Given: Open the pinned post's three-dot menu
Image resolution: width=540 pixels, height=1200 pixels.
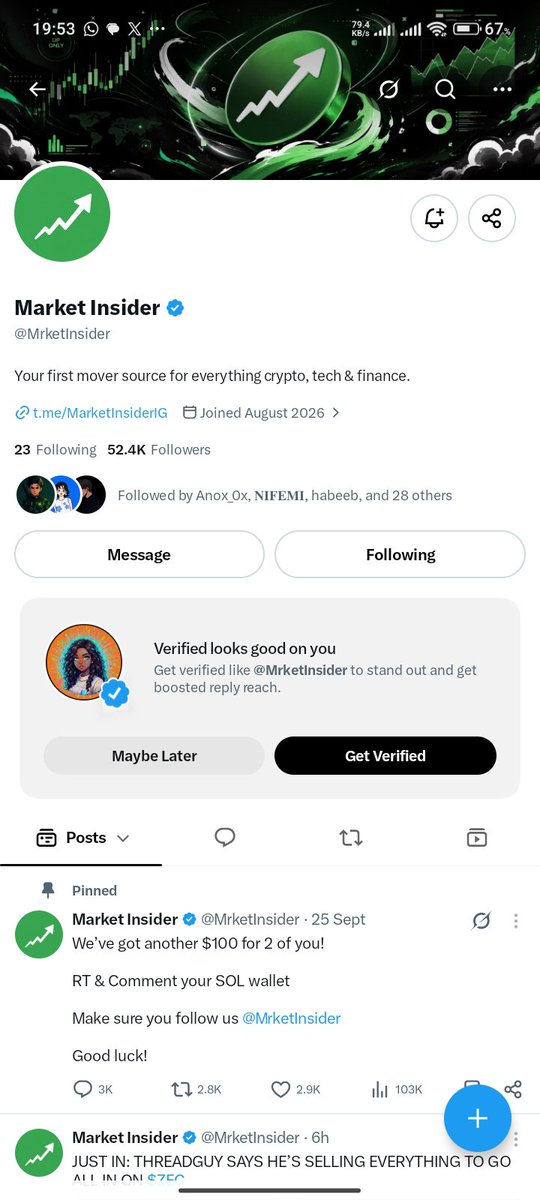Looking at the screenshot, I should point(516,921).
